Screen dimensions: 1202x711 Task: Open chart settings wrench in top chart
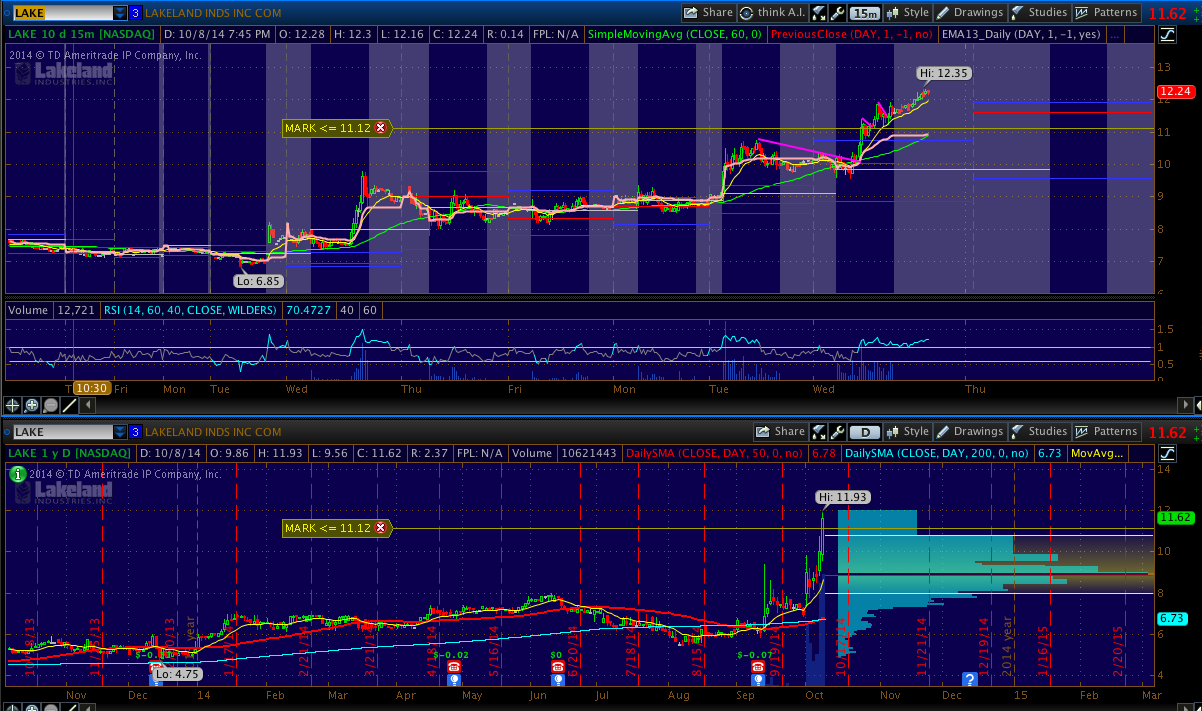pos(837,13)
